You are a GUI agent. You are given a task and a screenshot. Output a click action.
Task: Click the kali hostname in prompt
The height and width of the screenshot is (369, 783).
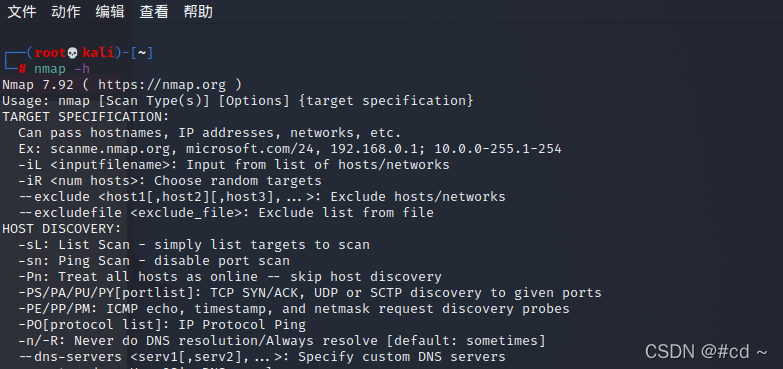[x=98, y=53]
